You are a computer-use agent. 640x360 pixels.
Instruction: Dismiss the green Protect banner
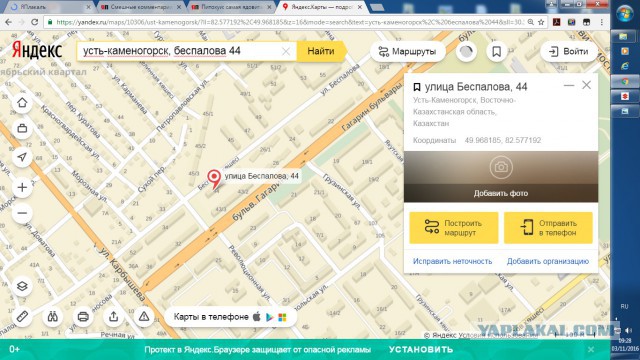[591, 349]
